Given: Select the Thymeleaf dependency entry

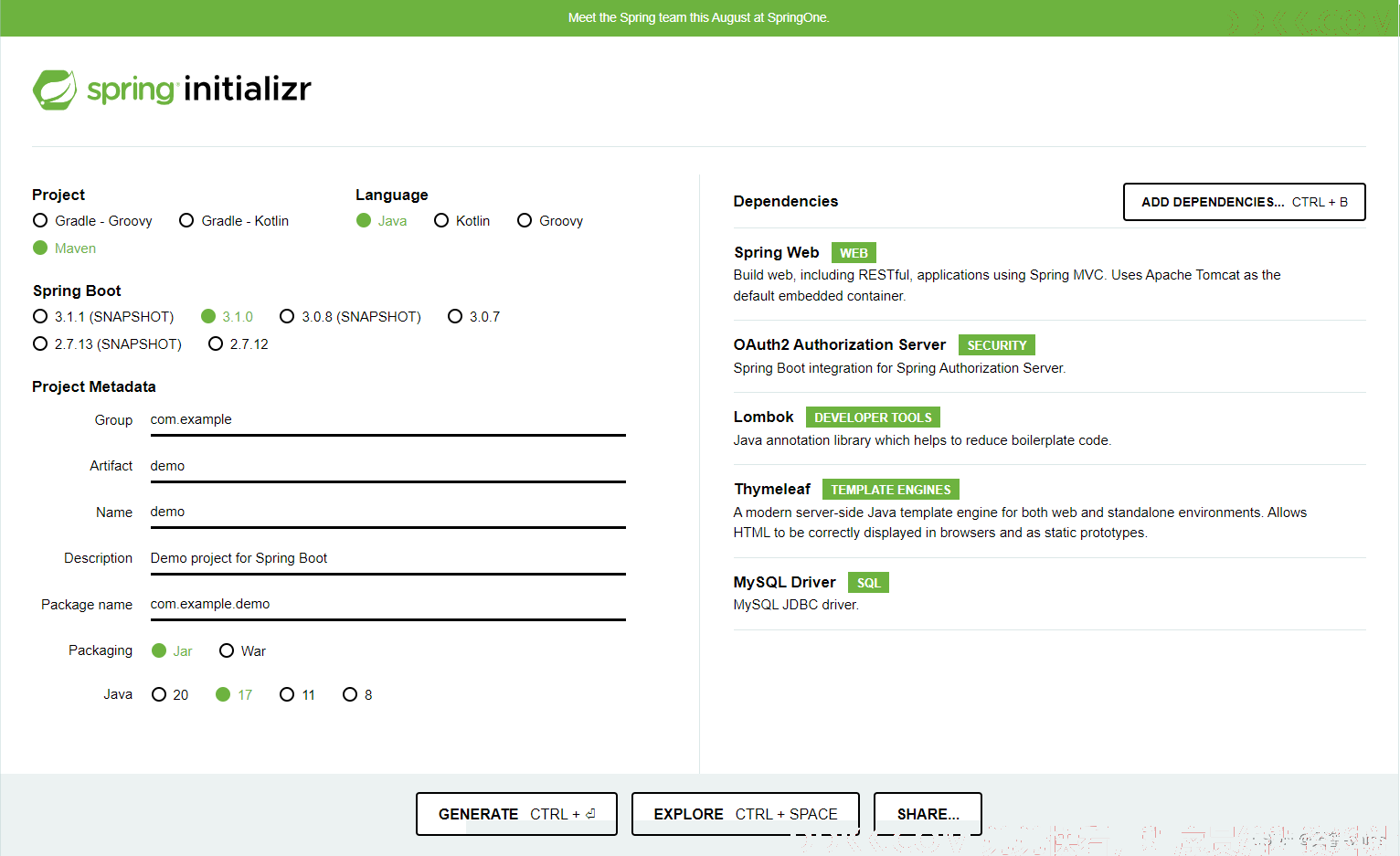Looking at the screenshot, I should pyautogui.click(x=1049, y=511).
